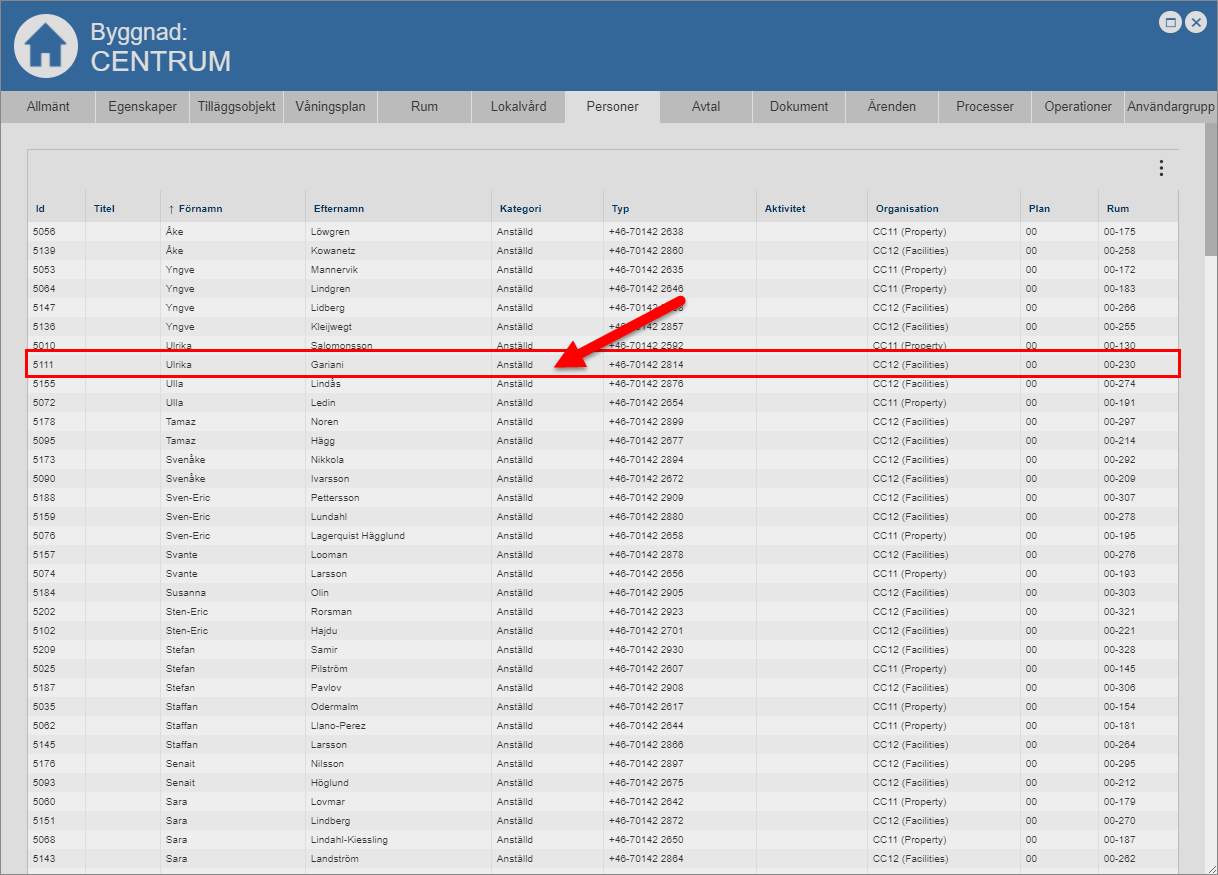
Task: Click room 00-328 in Stefan Samir's row
Action: [1119, 650]
